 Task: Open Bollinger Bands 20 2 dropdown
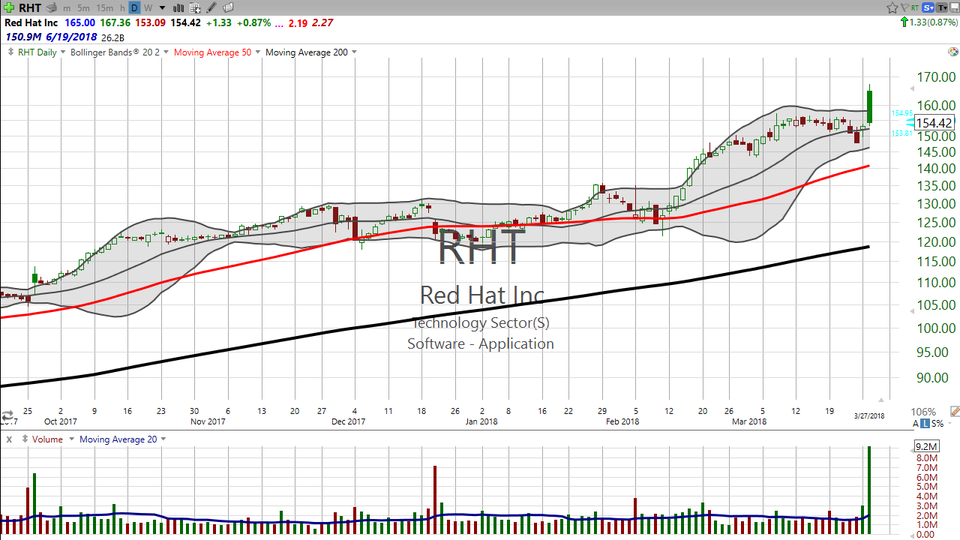(x=165, y=52)
